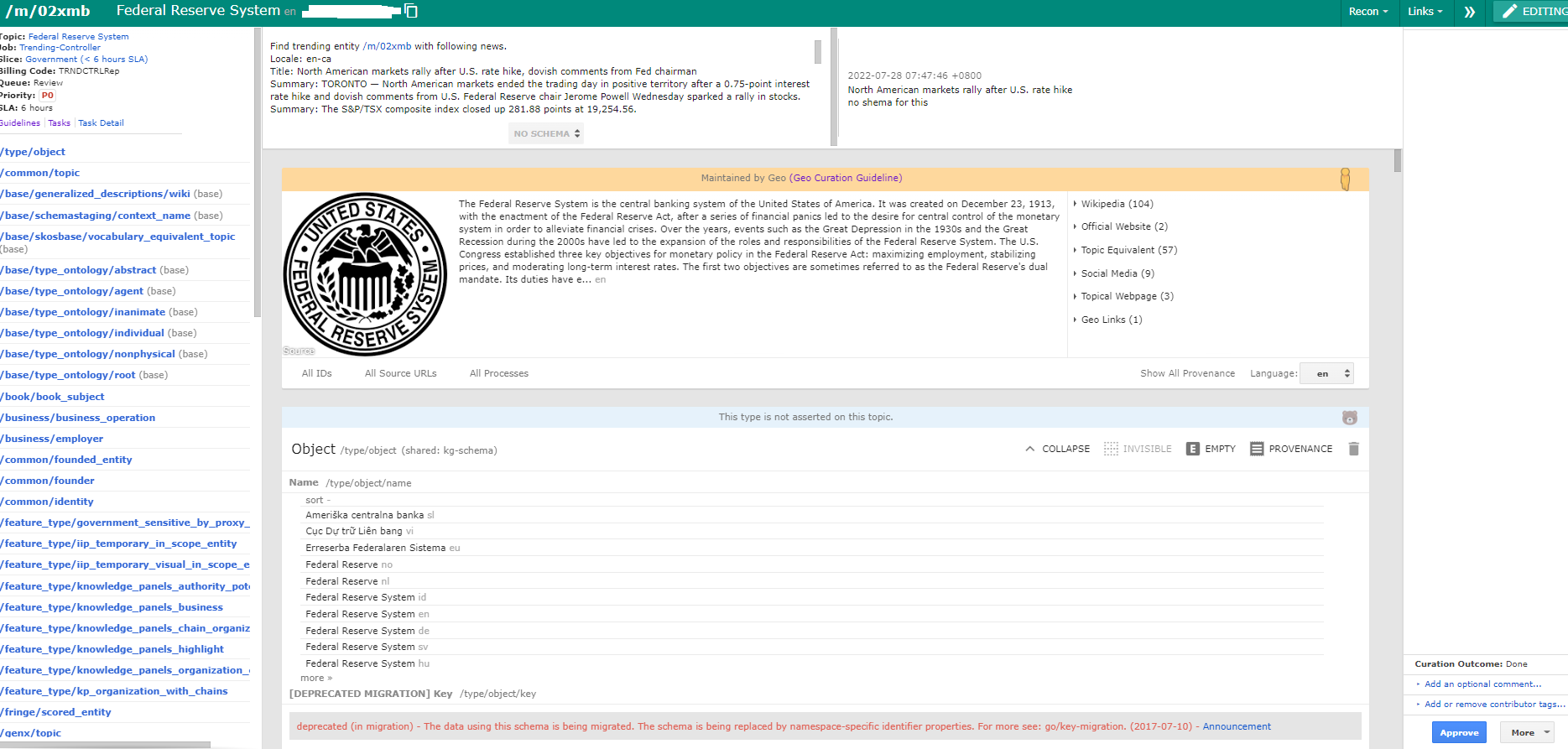The width and height of the screenshot is (1568, 749).
Task: Select /type/object in the type list
Action: [x=33, y=152]
